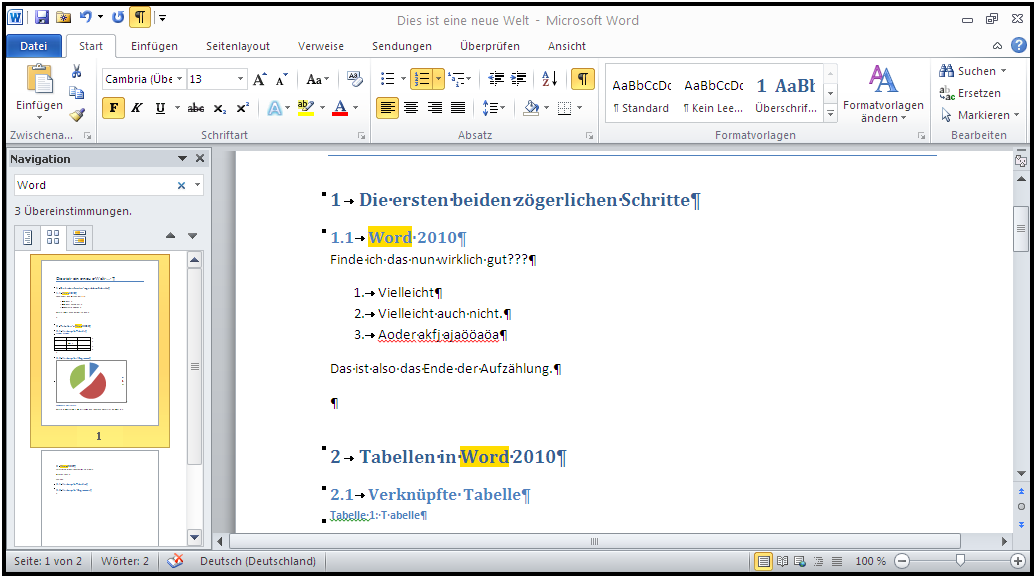Click the Markieren button
Viewport: 1036px width, 578px height.
[980, 115]
